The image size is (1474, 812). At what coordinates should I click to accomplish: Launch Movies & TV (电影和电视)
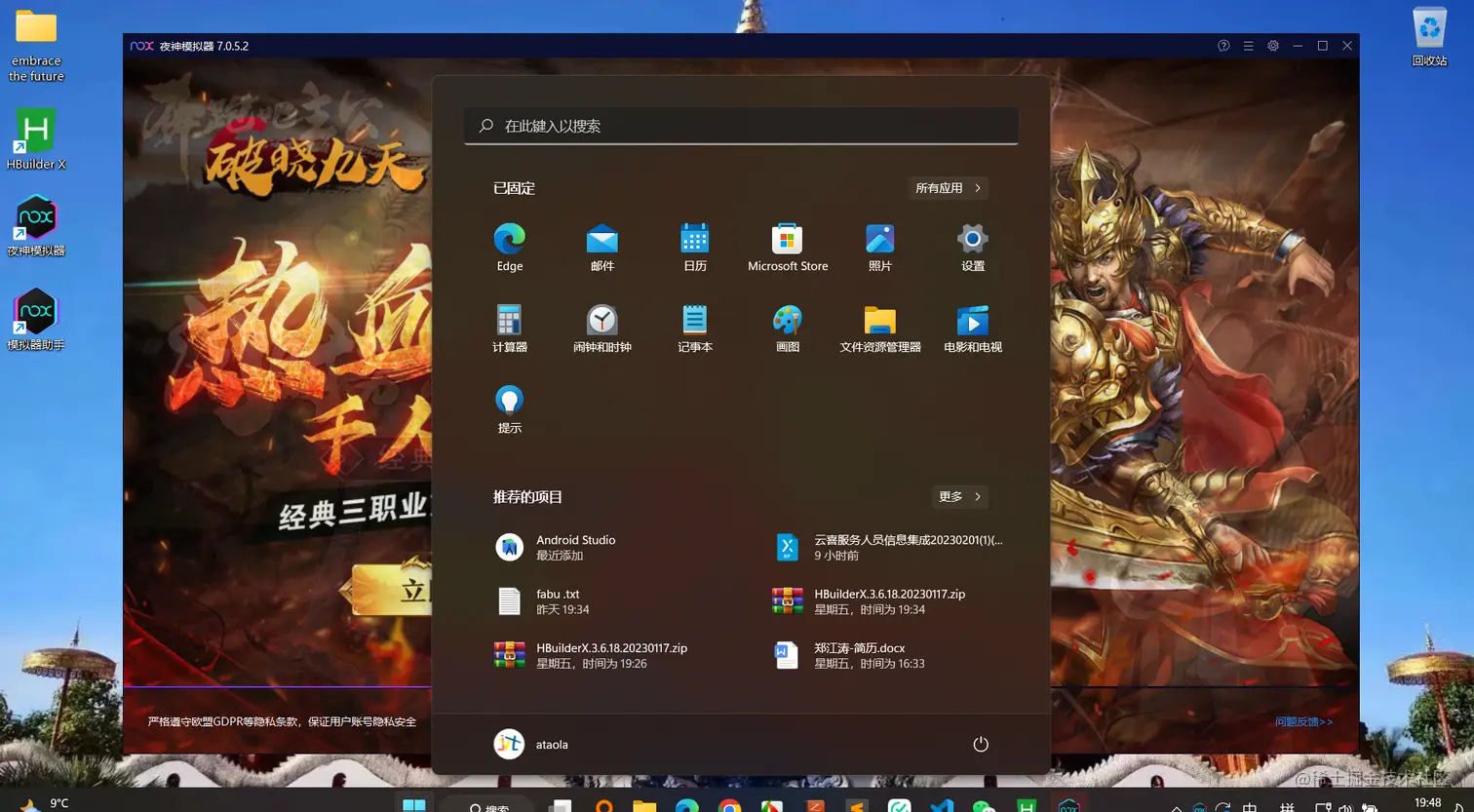point(972,328)
